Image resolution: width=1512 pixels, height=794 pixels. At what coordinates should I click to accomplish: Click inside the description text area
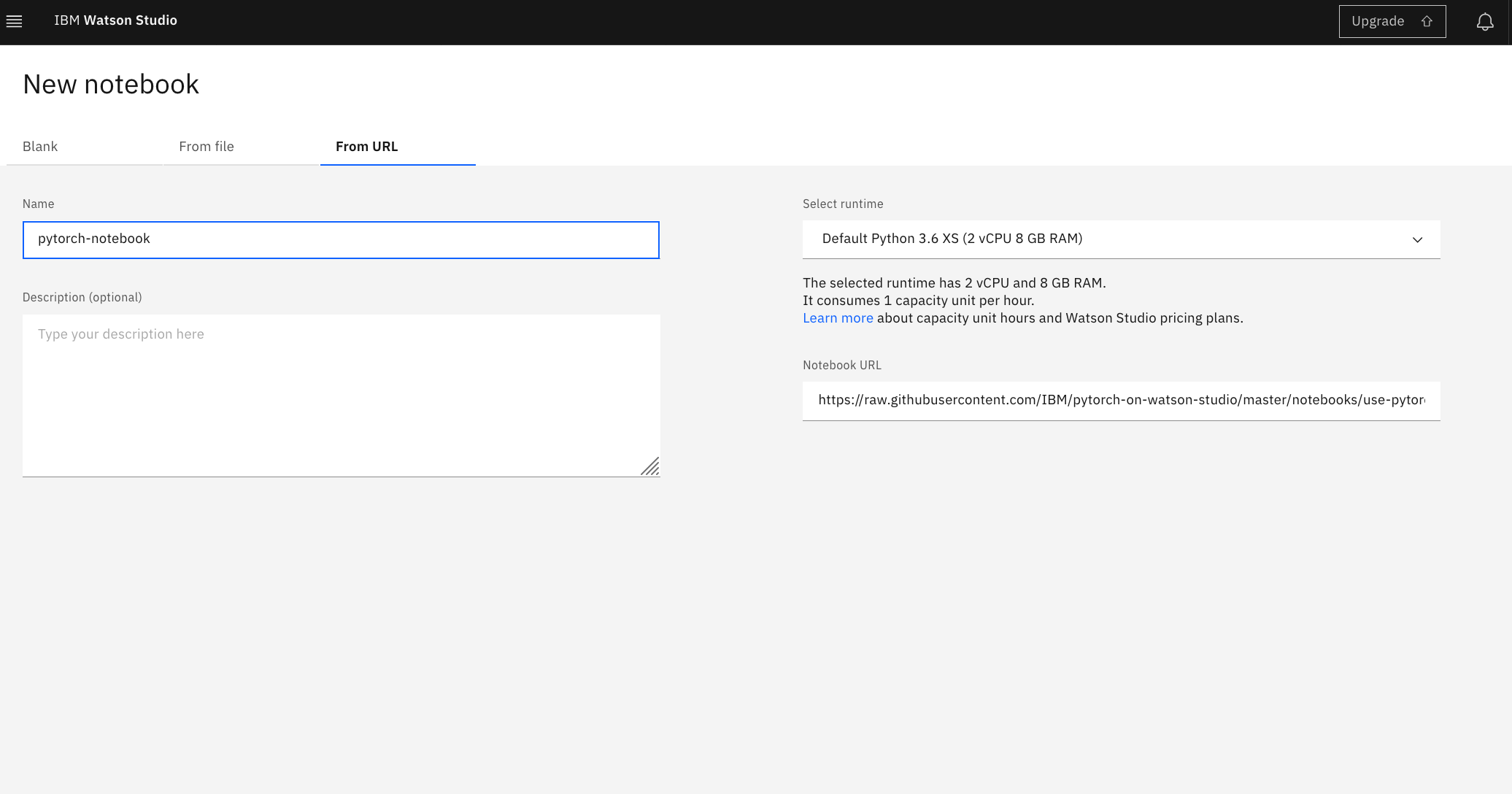click(x=341, y=395)
